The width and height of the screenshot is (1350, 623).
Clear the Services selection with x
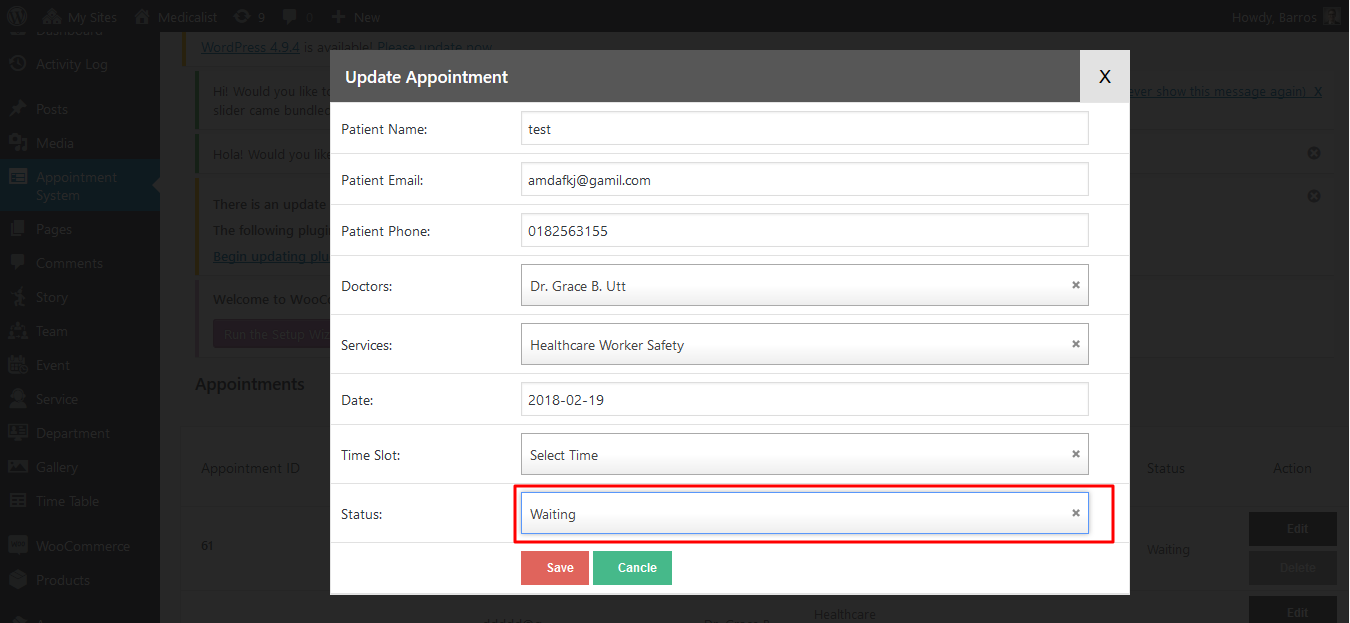click(1076, 344)
